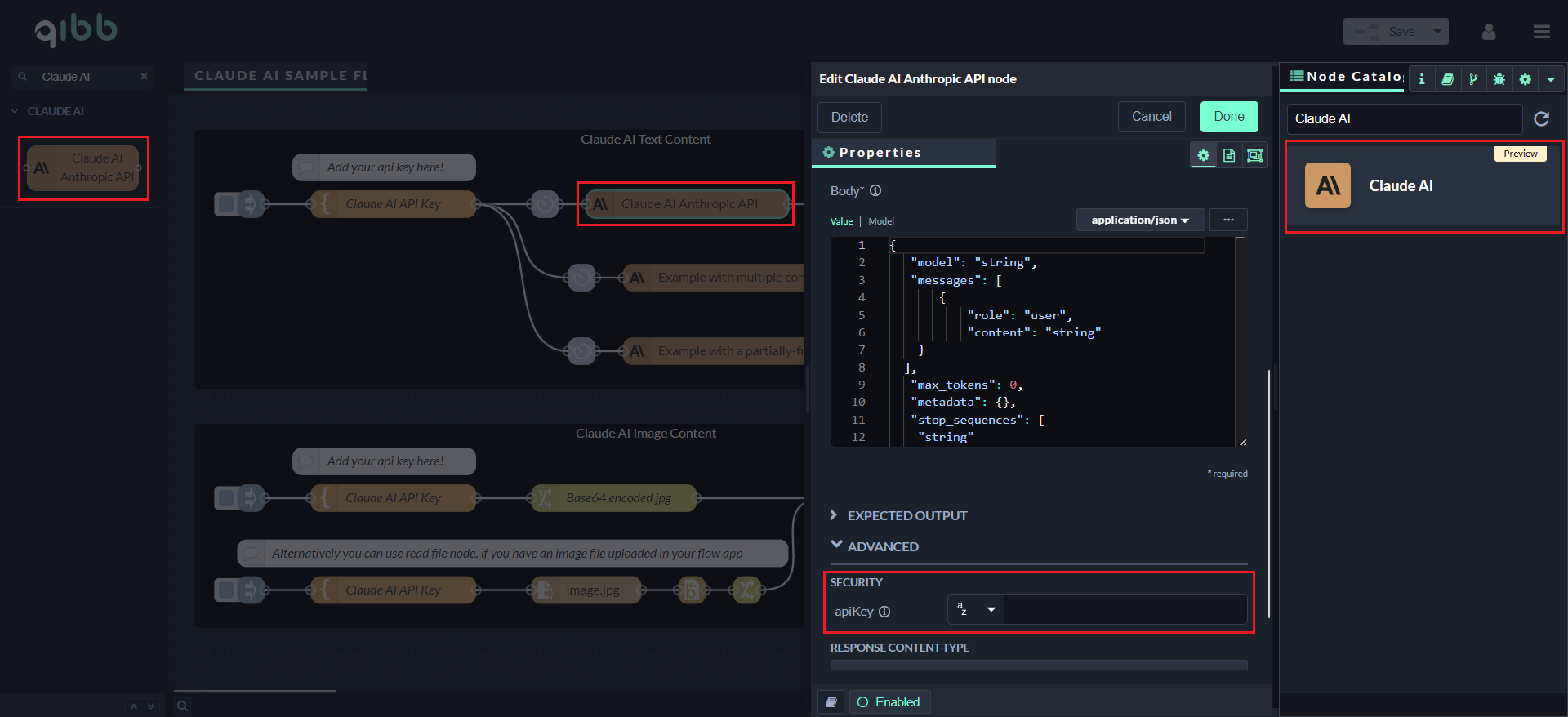Open the apiKey type selector dropdown
Image resolution: width=1568 pixels, height=717 pixels.
[x=976, y=610]
